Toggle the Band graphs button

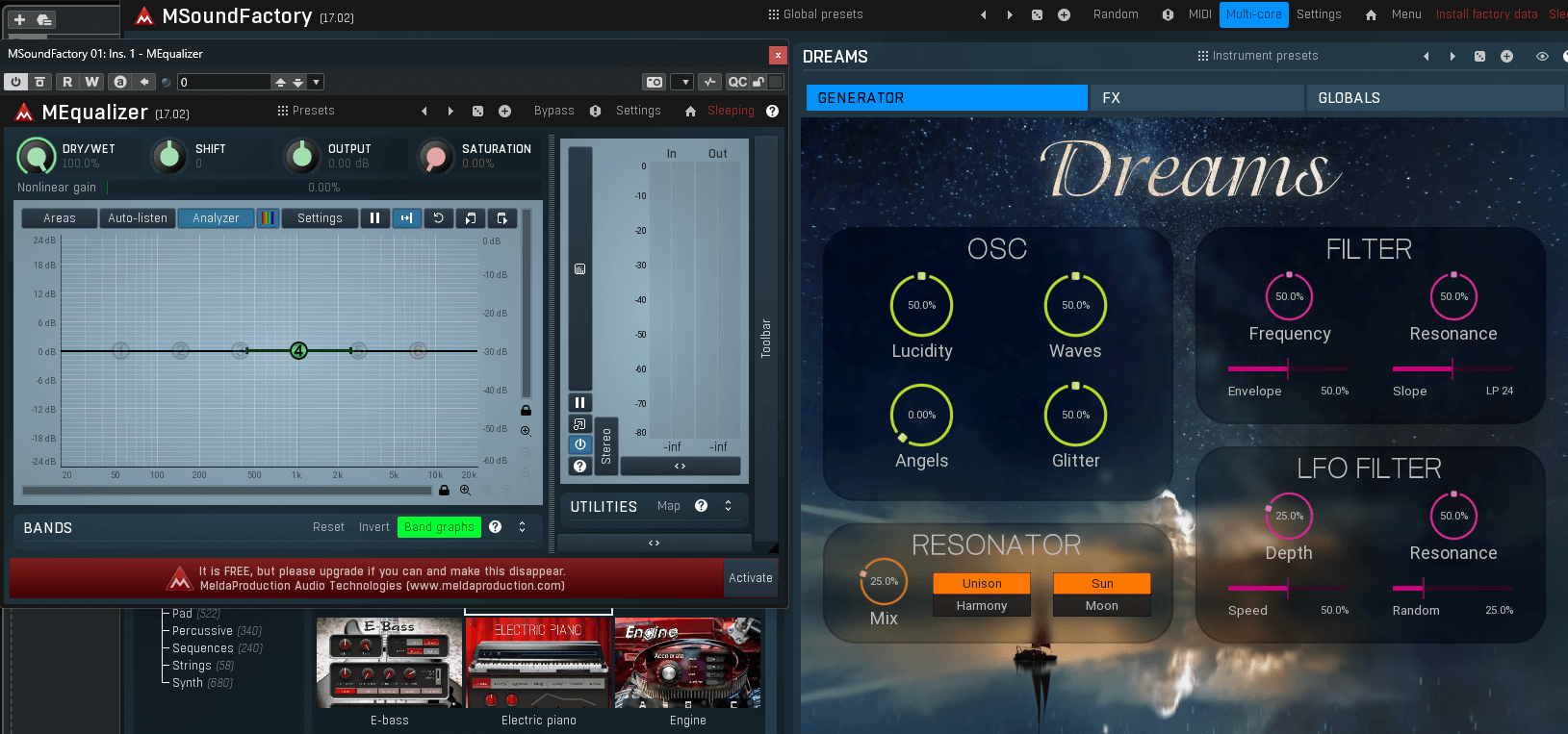[x=438, y=527]
